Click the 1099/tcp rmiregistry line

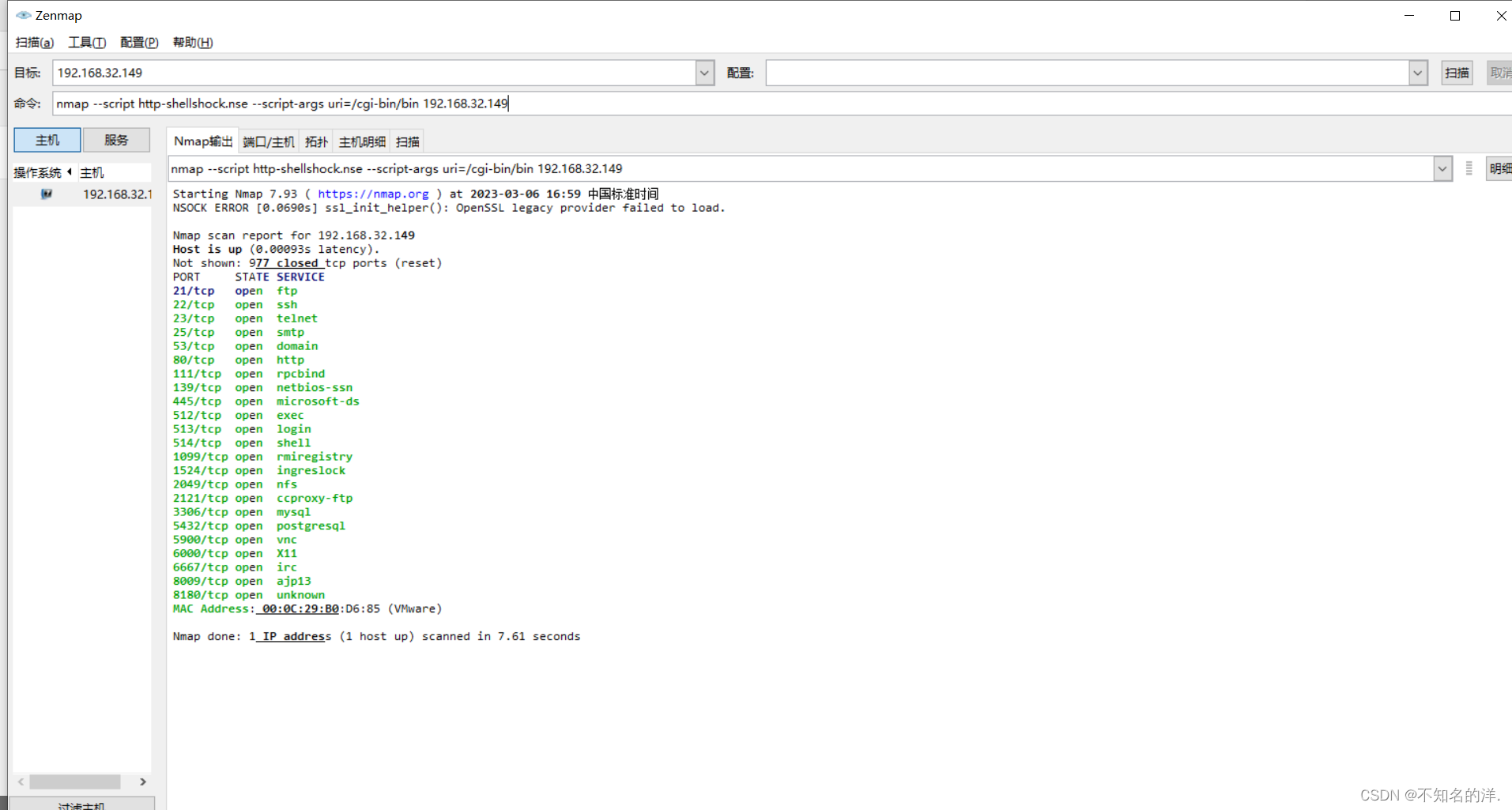click(262, 457)
